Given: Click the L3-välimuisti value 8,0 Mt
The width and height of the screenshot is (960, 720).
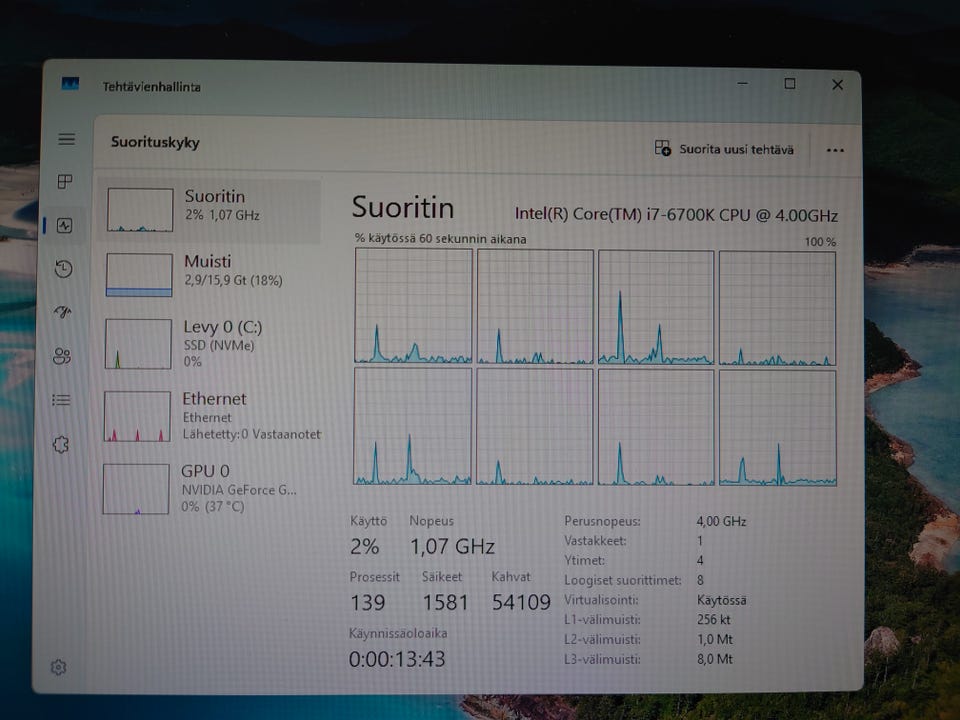Looking at the screenshot, I should pos(714,659).
